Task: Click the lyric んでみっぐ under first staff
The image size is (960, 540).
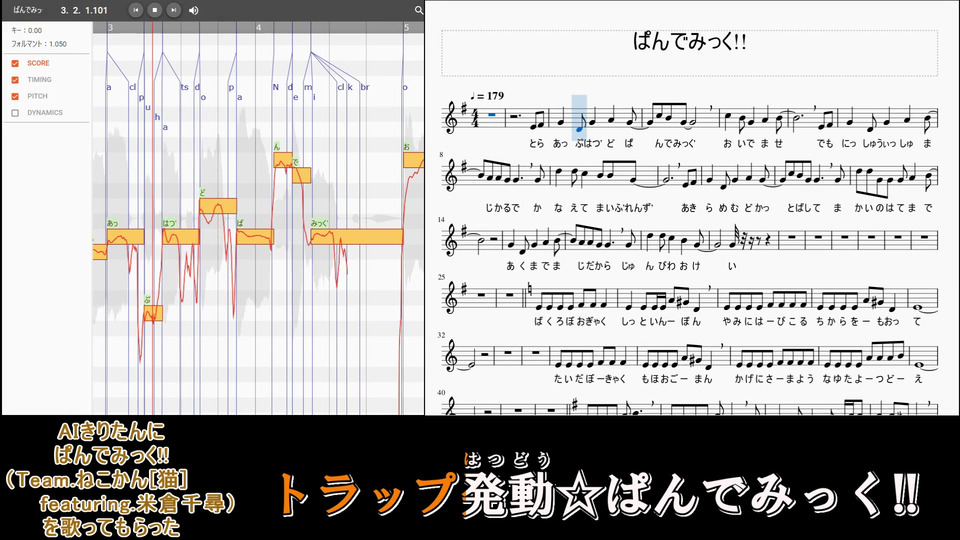Action: [675, 143]
